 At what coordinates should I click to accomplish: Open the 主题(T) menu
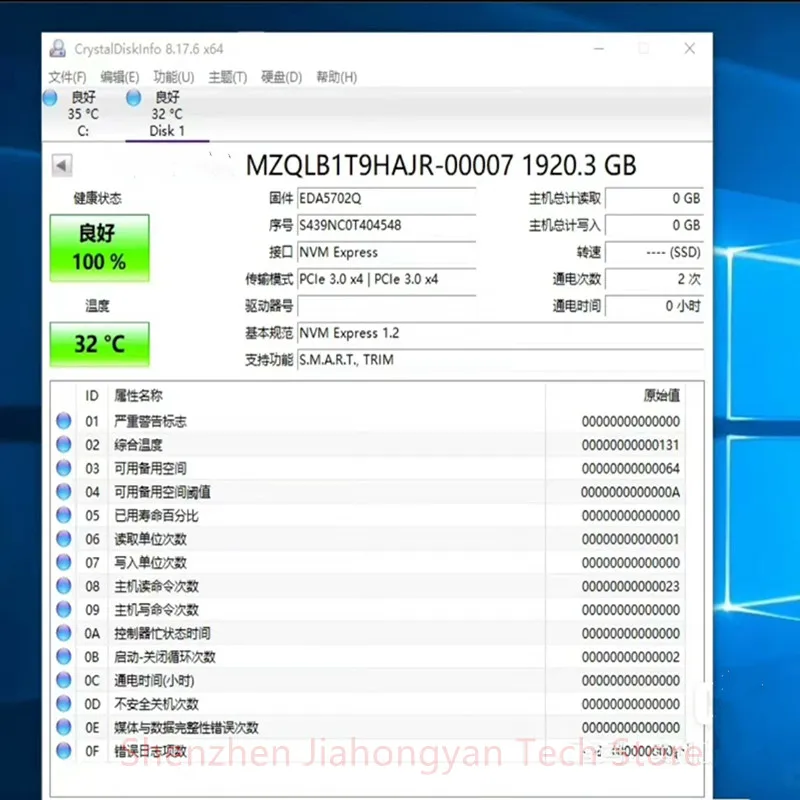click(227, 77)
